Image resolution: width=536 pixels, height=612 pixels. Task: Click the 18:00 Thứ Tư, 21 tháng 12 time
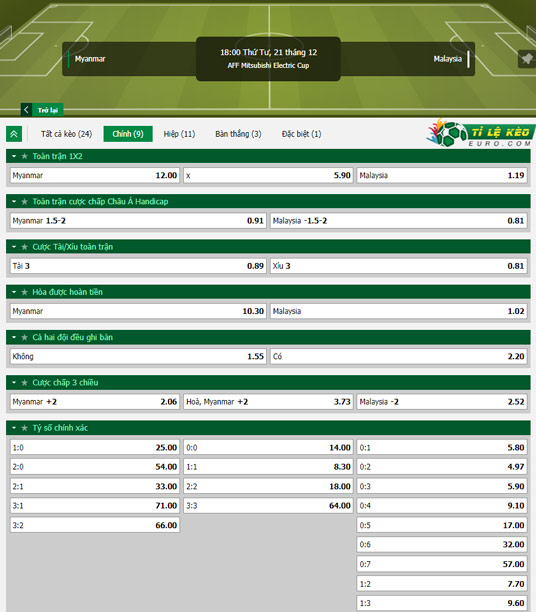pyautogui.click(x=268, y=52)
